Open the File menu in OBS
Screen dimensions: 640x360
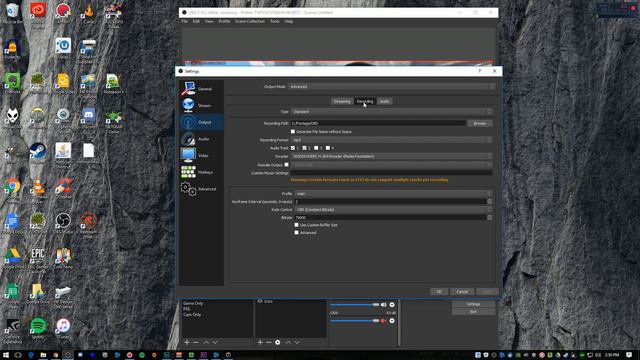point(184,21)
